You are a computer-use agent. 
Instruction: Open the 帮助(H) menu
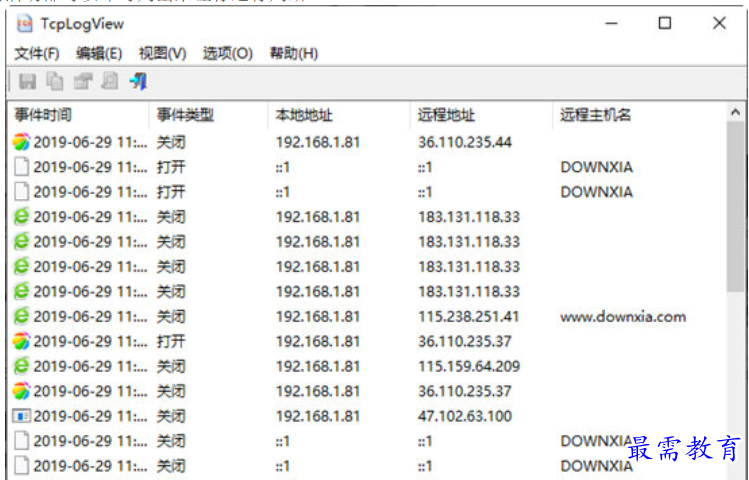click(x=294, y=53)
